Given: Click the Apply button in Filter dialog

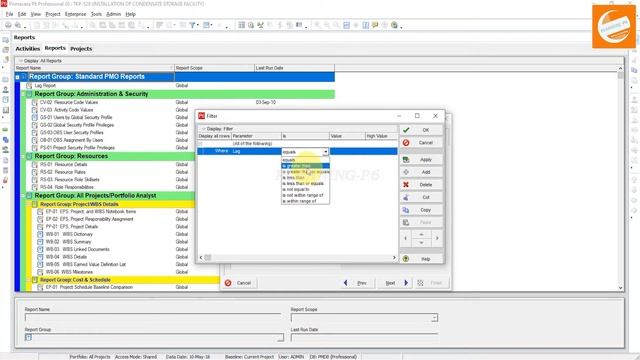Looking at the screenshot, I should point(421,160).
